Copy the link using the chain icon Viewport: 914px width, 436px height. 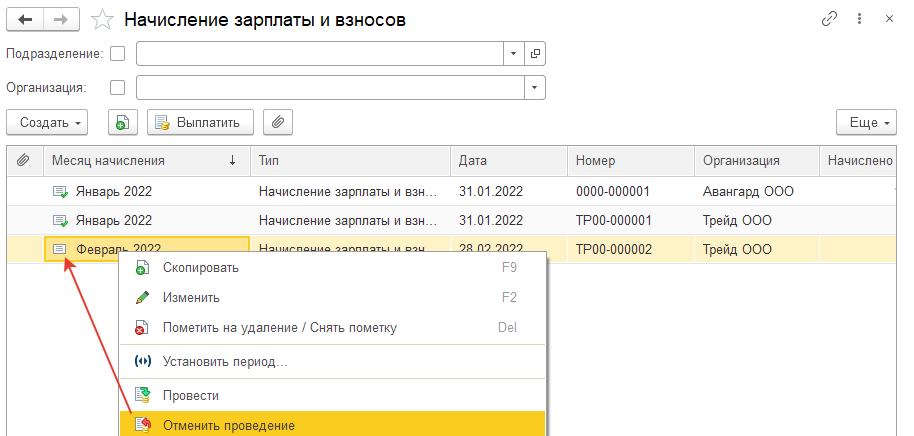(829, 19)
